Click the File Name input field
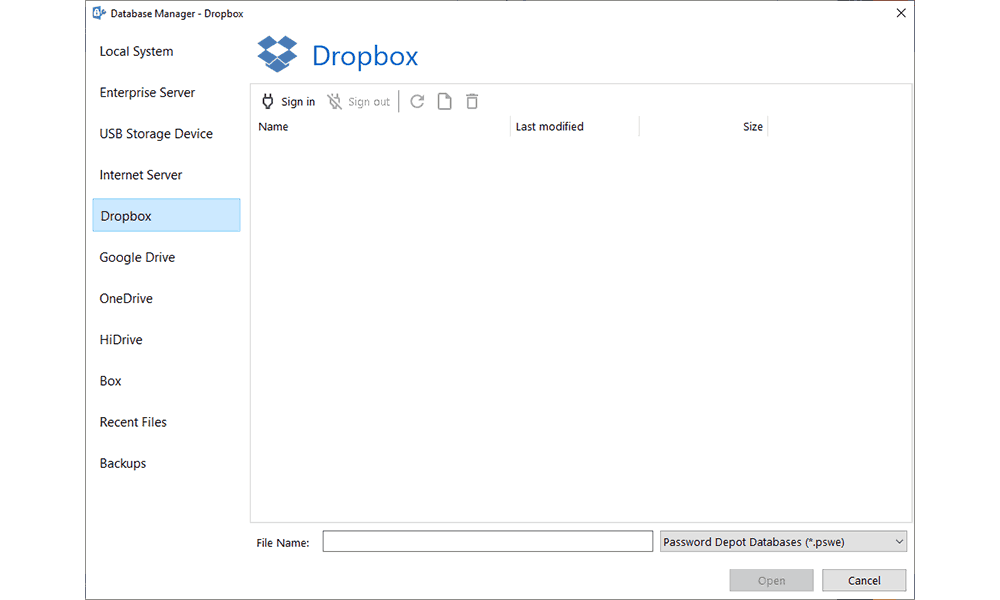 coord(488,541)
